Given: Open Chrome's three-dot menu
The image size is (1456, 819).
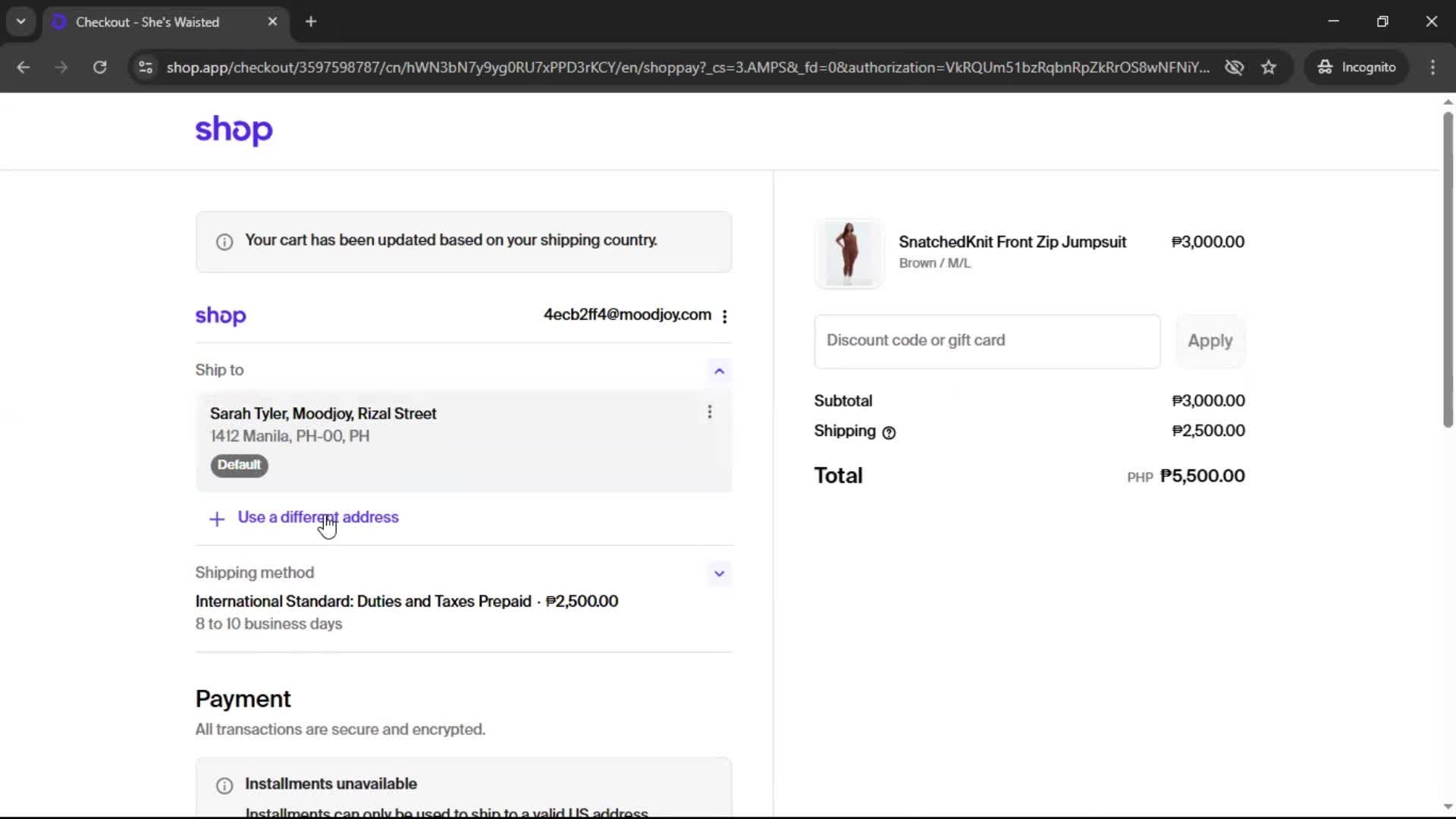Looking at the screenshot, I should click(1432, 67).
